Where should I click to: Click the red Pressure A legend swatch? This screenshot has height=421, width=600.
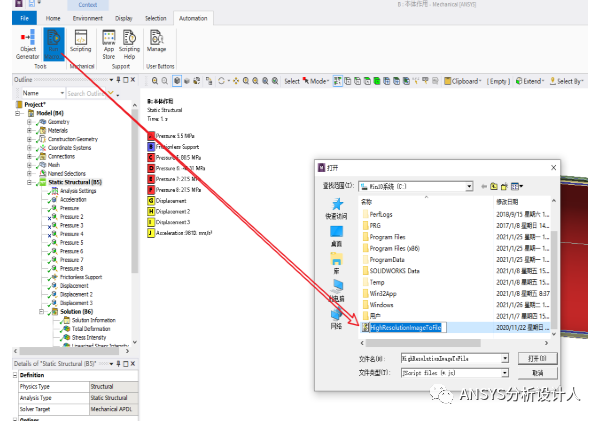click(151, 136)
